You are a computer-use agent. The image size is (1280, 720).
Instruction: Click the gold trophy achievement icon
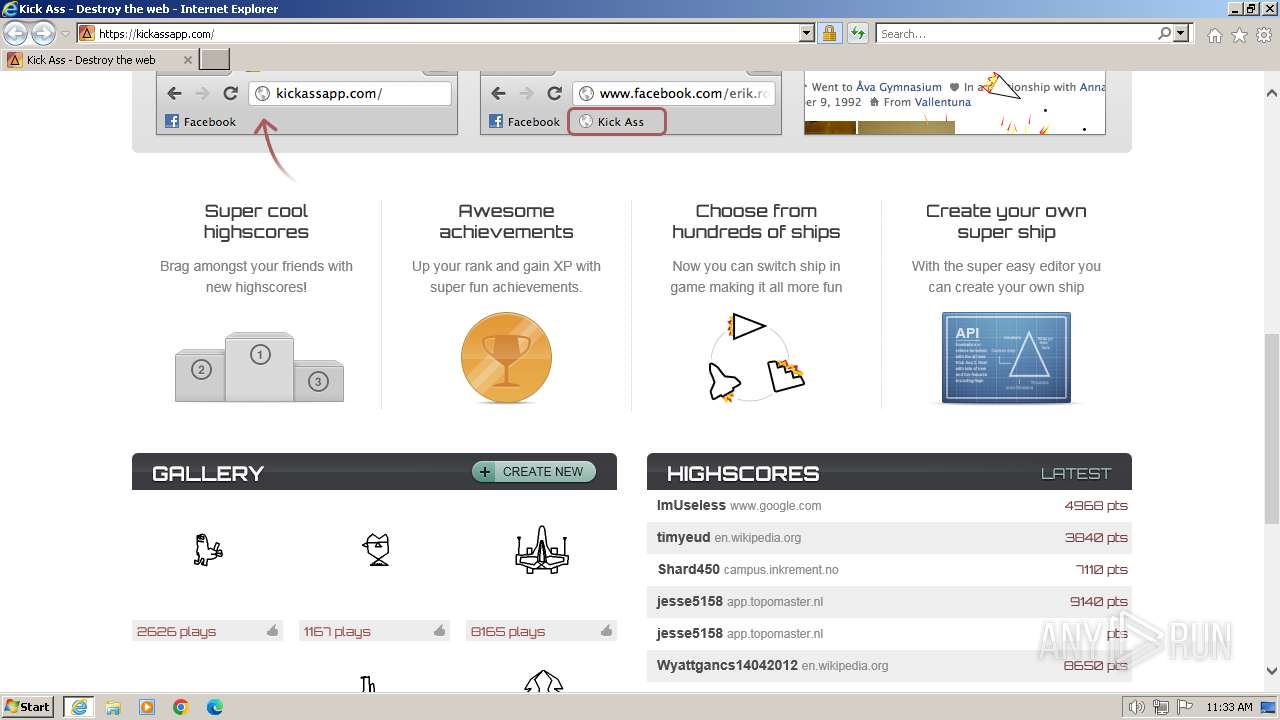tap(506, 358)
